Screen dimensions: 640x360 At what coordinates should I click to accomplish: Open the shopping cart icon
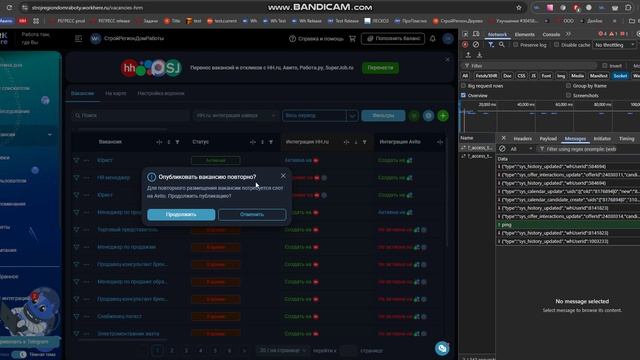pos(352,39)
